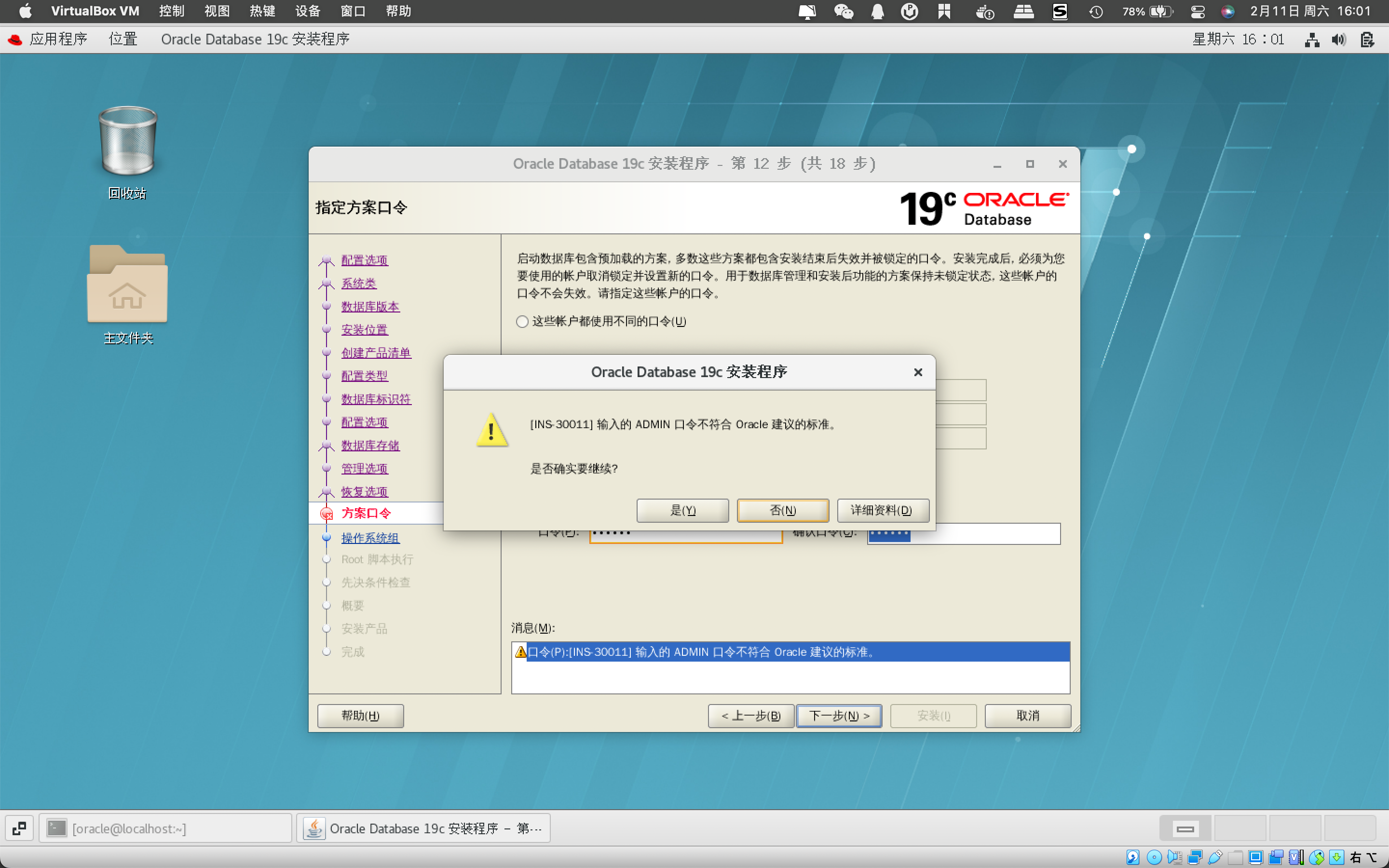Click the clipboard icon in the GNOME panel corner
Screen dimensions: 1389x868
pyautogui.click(x=1367, y=40)
